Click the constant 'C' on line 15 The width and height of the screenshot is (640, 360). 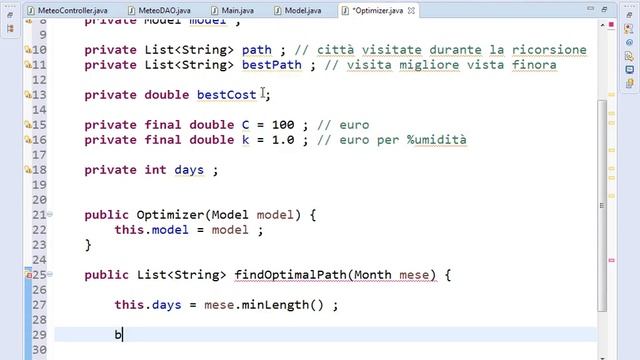245,125
